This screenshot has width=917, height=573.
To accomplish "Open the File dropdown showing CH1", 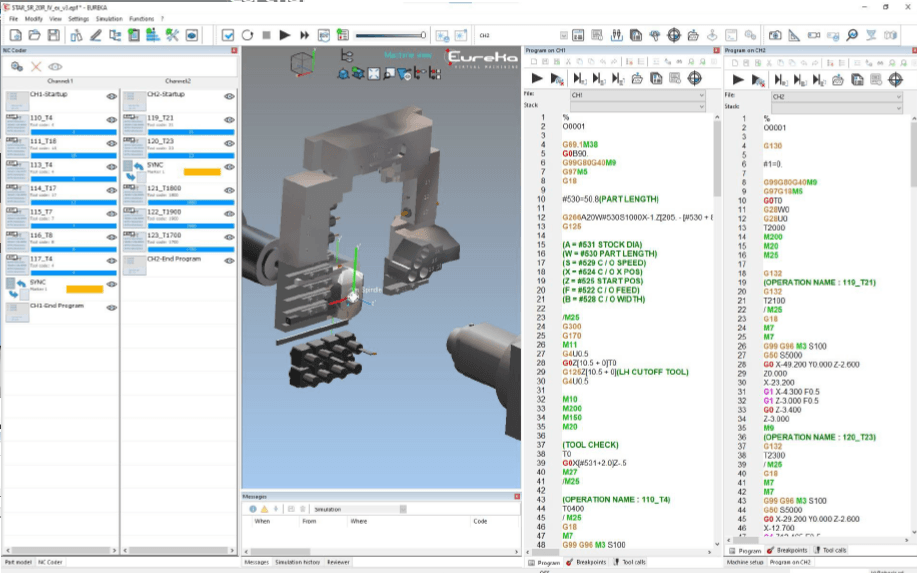I will pyautogui.click(x=637, y=95).
